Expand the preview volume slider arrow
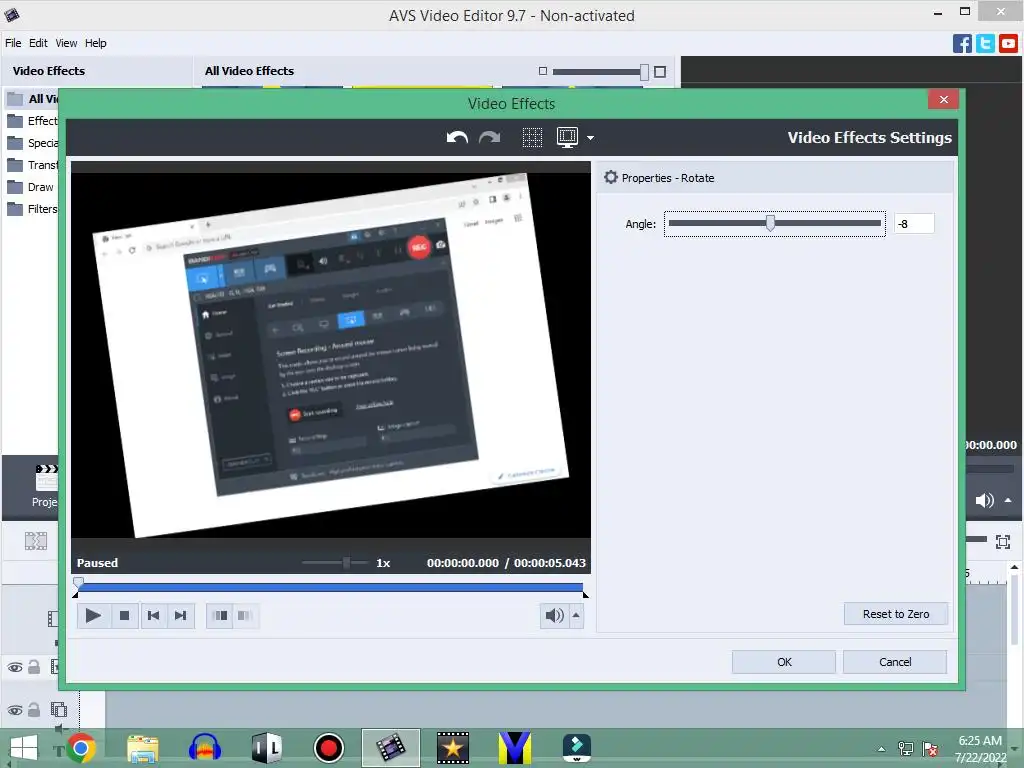 (576, 615)
